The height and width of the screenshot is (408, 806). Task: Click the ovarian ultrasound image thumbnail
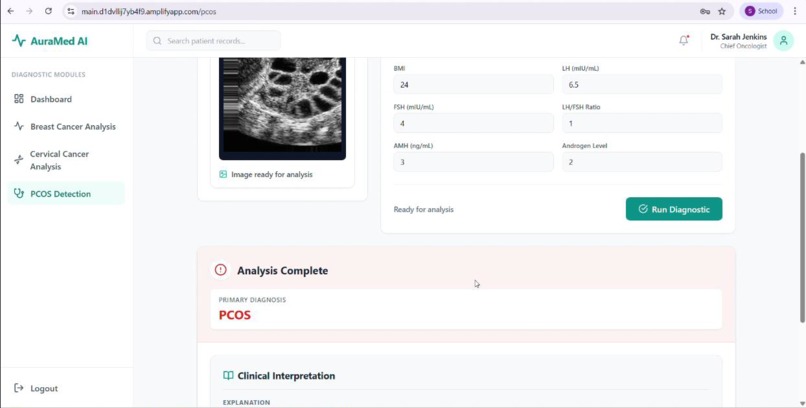pos(282,108)
